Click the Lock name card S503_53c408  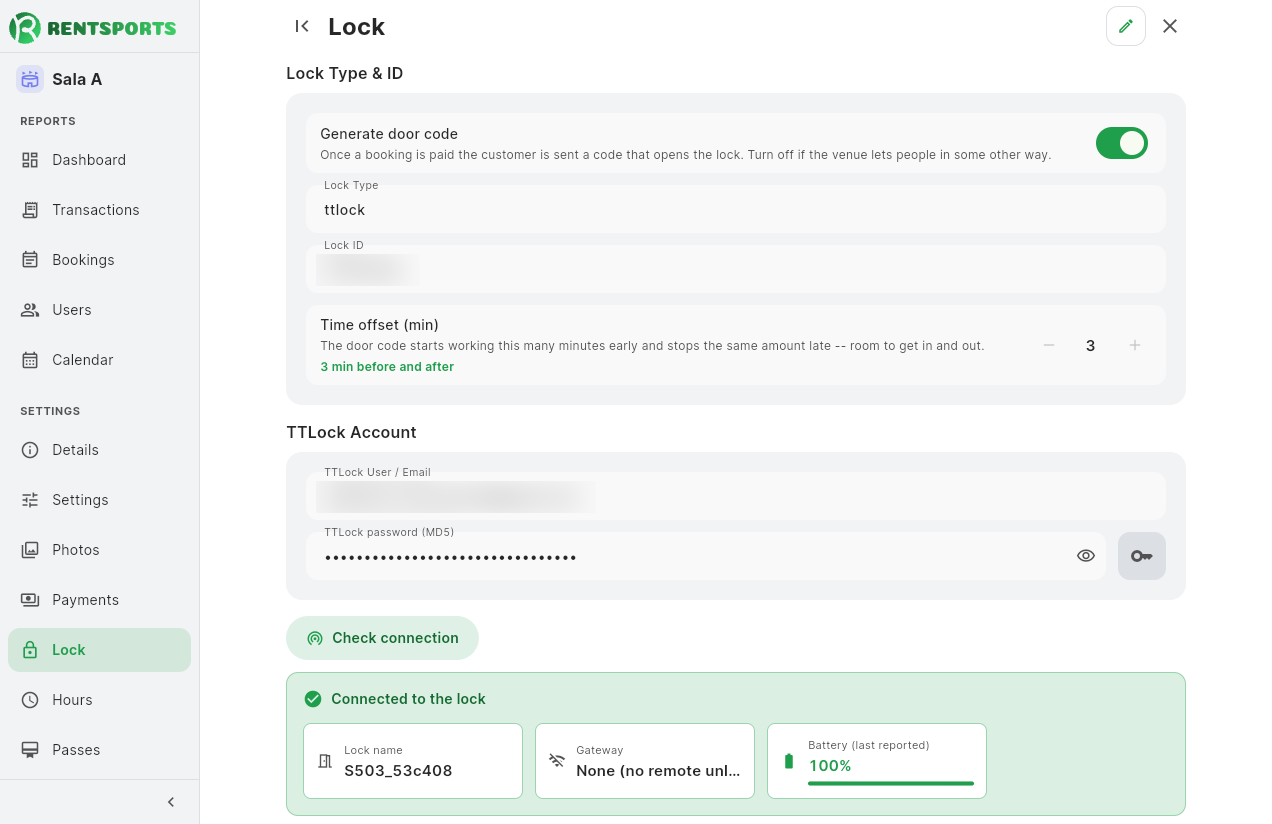(413, 761)
